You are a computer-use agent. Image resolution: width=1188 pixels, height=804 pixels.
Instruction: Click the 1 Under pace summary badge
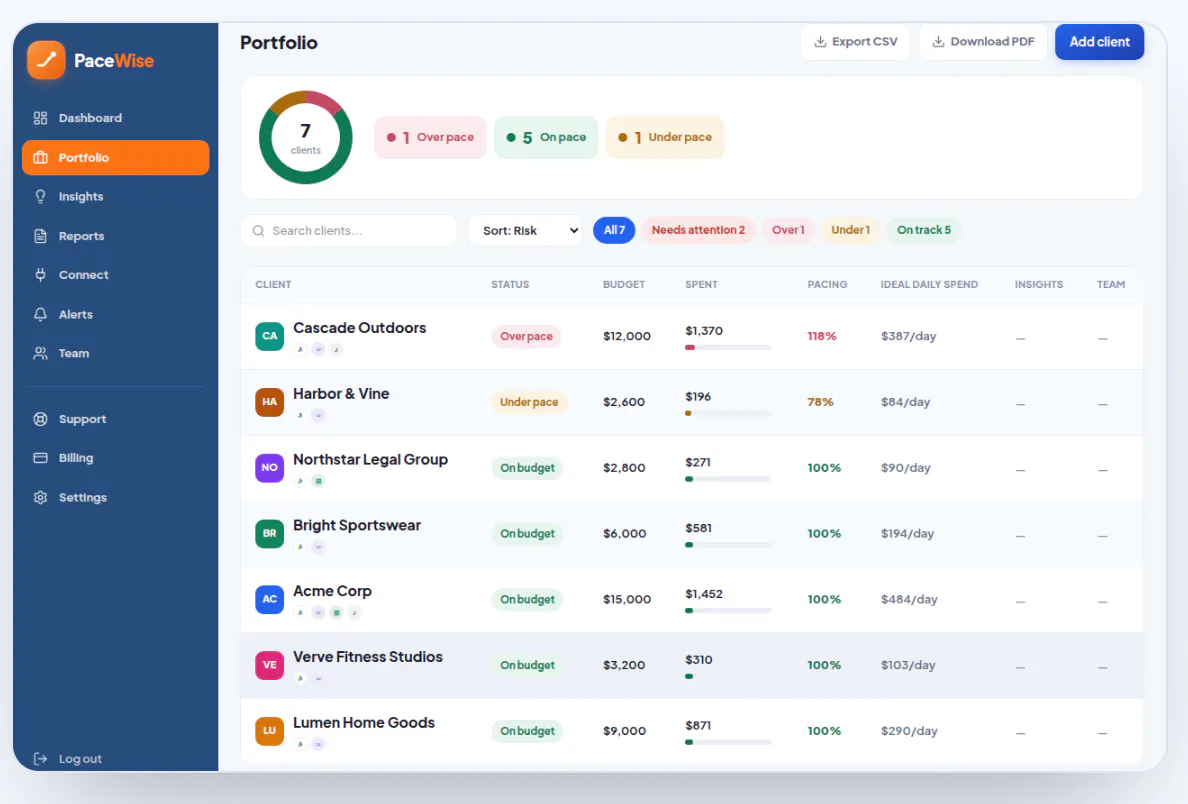point(665,137)
